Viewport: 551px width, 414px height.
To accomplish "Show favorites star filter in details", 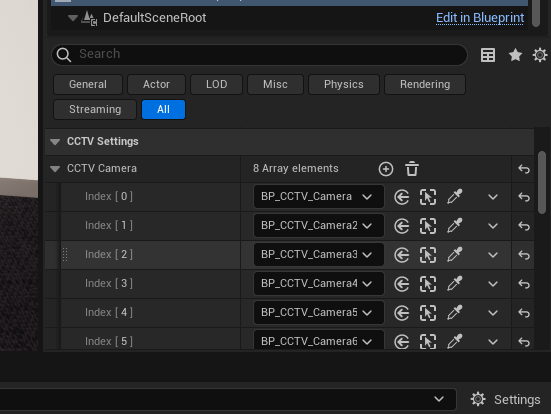I will (515, 55).
